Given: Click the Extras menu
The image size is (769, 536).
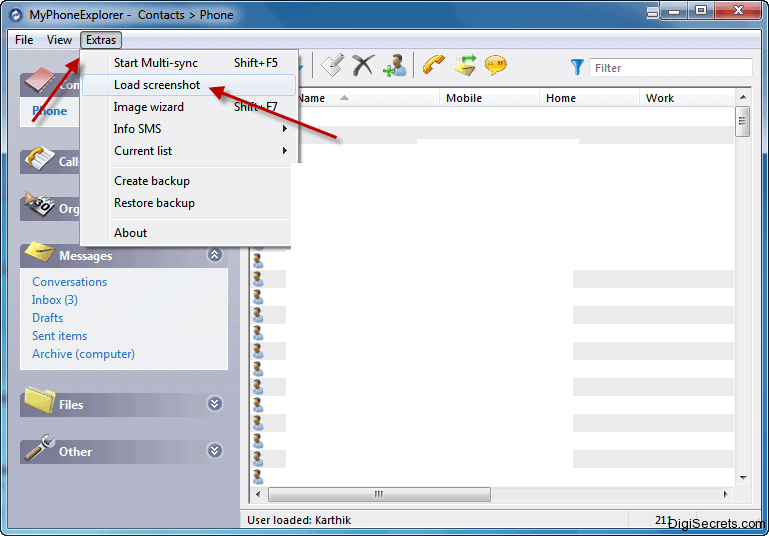Looking at the screenshot, I should tap(101, 40).
